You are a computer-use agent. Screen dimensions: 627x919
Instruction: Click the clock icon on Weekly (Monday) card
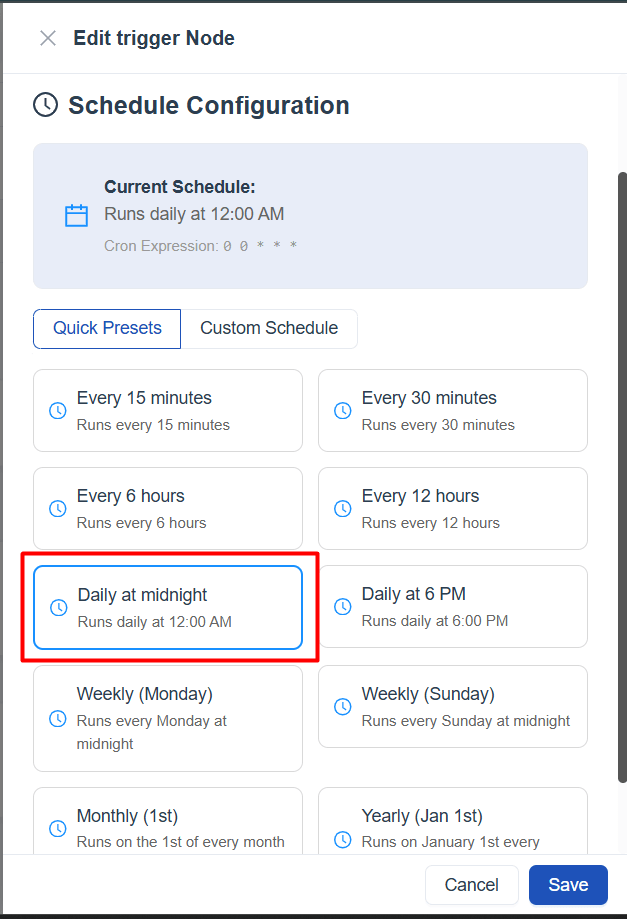pos(57,716)
